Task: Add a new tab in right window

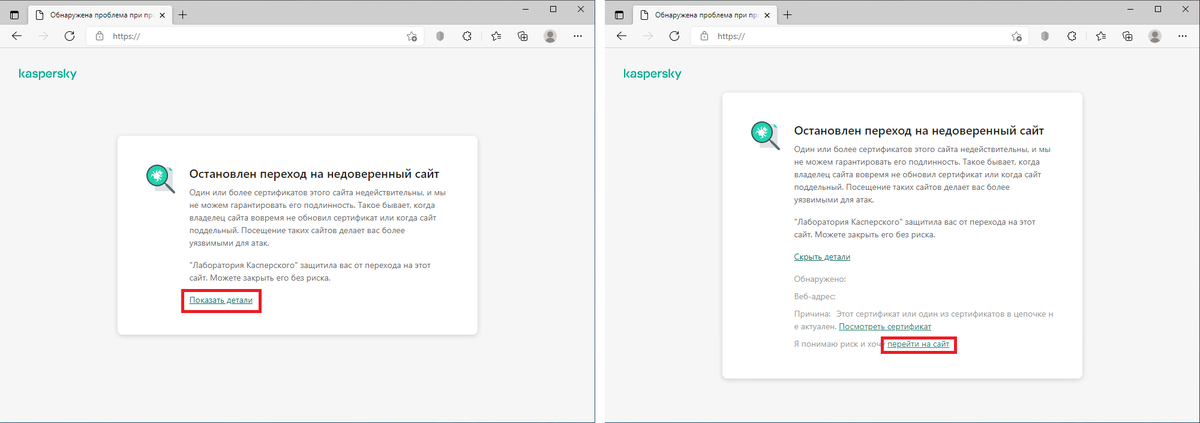Action: (787, 15)
